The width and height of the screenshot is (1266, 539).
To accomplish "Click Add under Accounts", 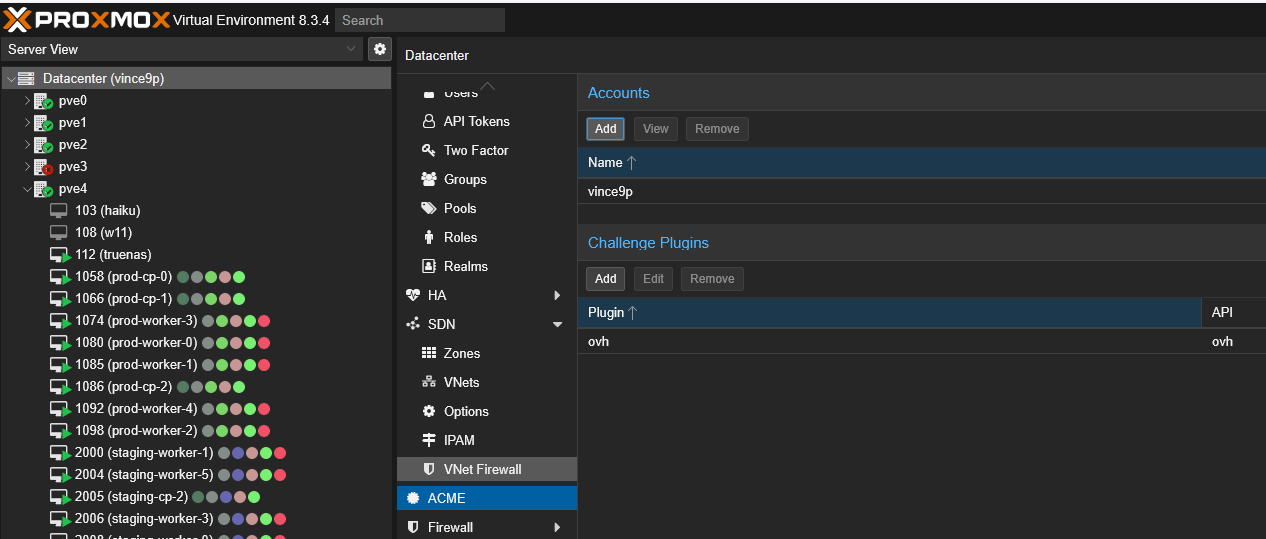I will 605,128.
